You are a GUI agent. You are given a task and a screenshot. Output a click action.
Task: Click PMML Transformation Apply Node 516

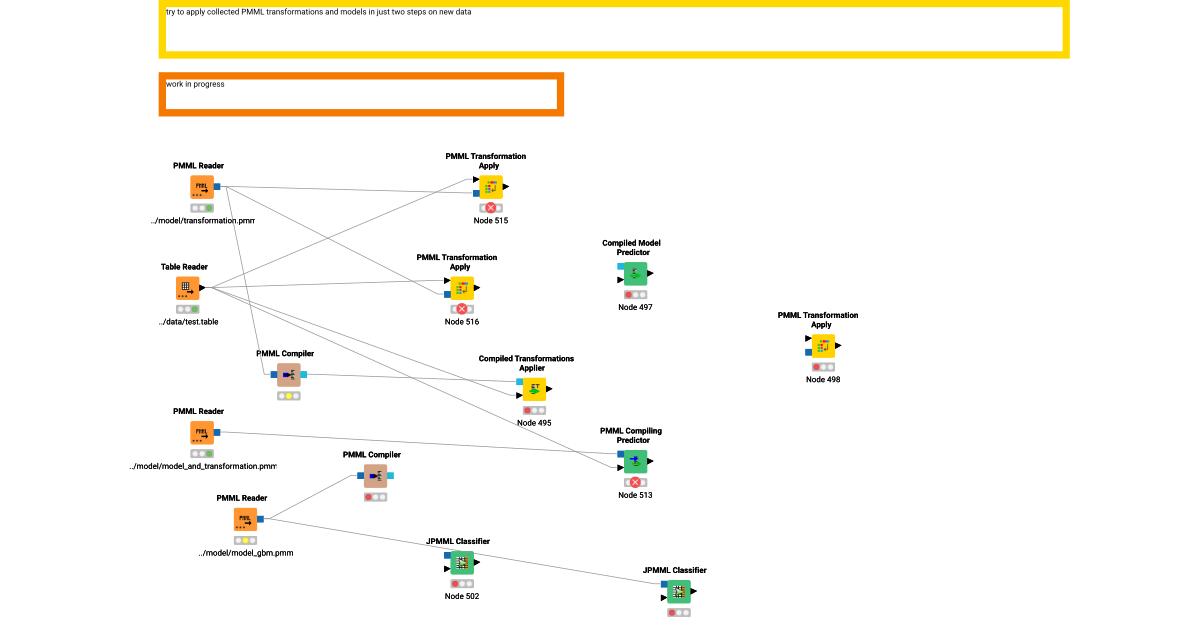click(x=461, y=289)
